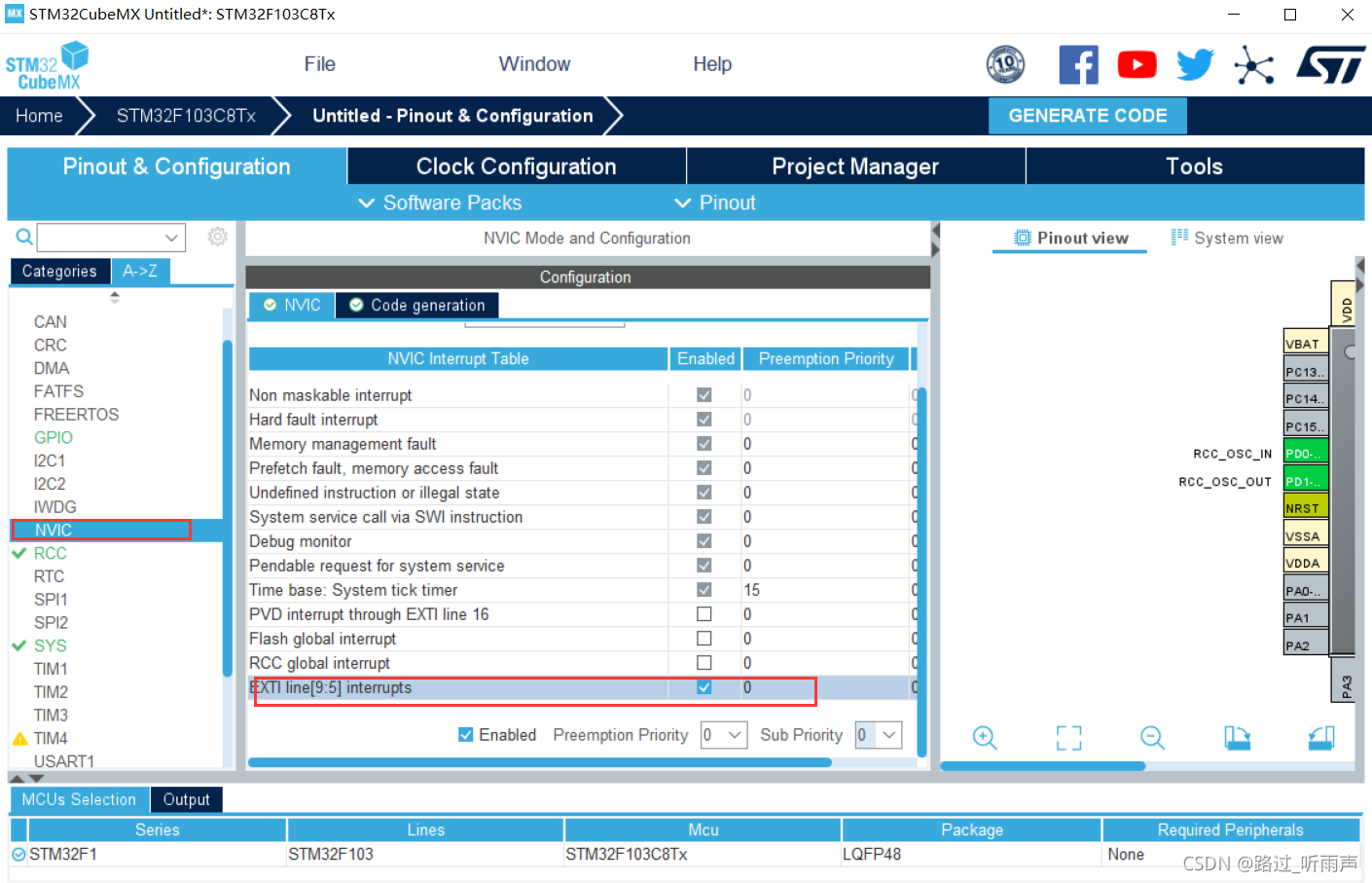The image size is (1372, 883).
Task: Select TIM4 with the warning icon
Action: point(51,738)
